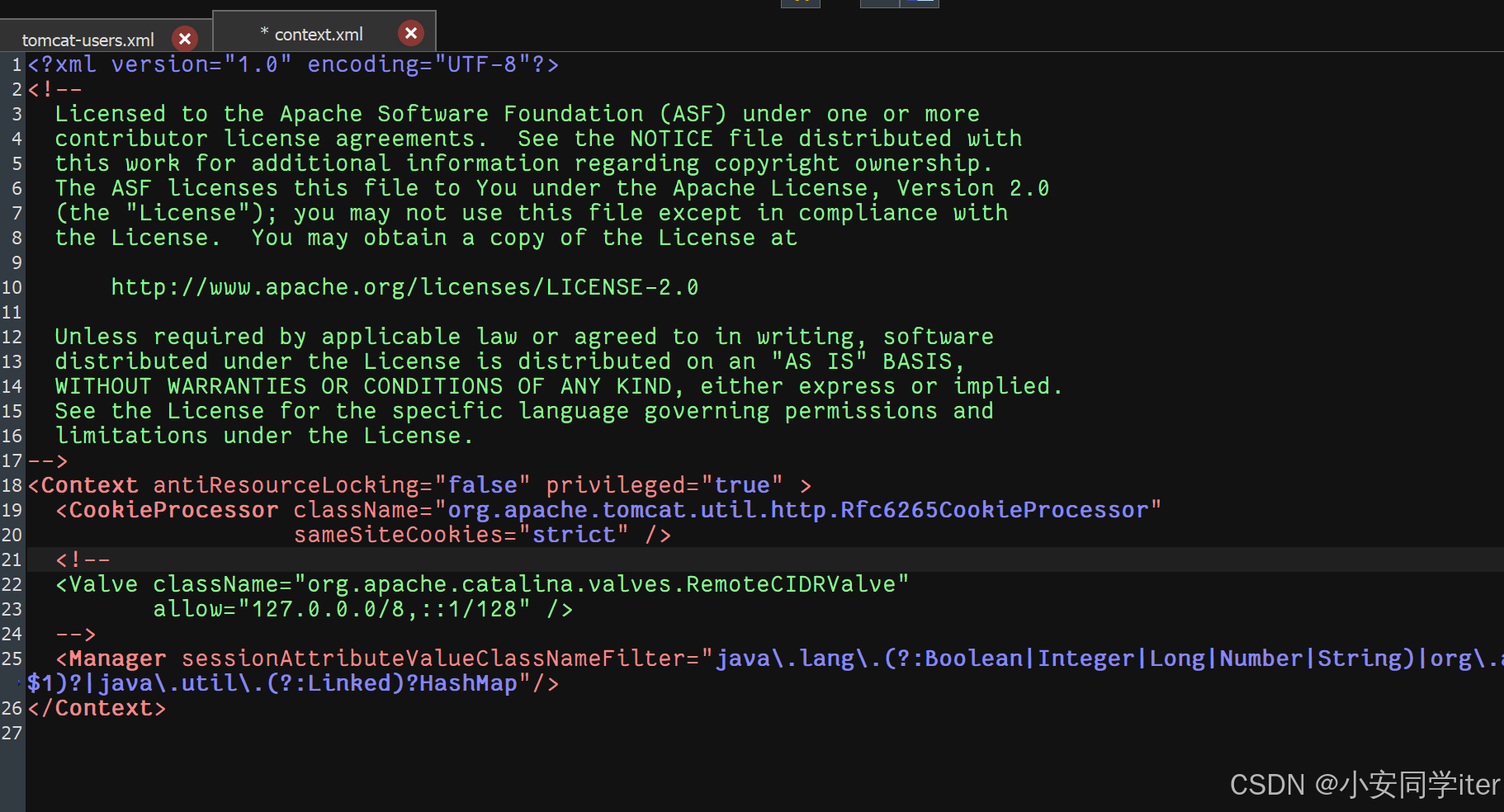
Task: Click the "WITHOUT WARRANTIES OR CONDITIONS" line
Action: click(x=559, y=386)
